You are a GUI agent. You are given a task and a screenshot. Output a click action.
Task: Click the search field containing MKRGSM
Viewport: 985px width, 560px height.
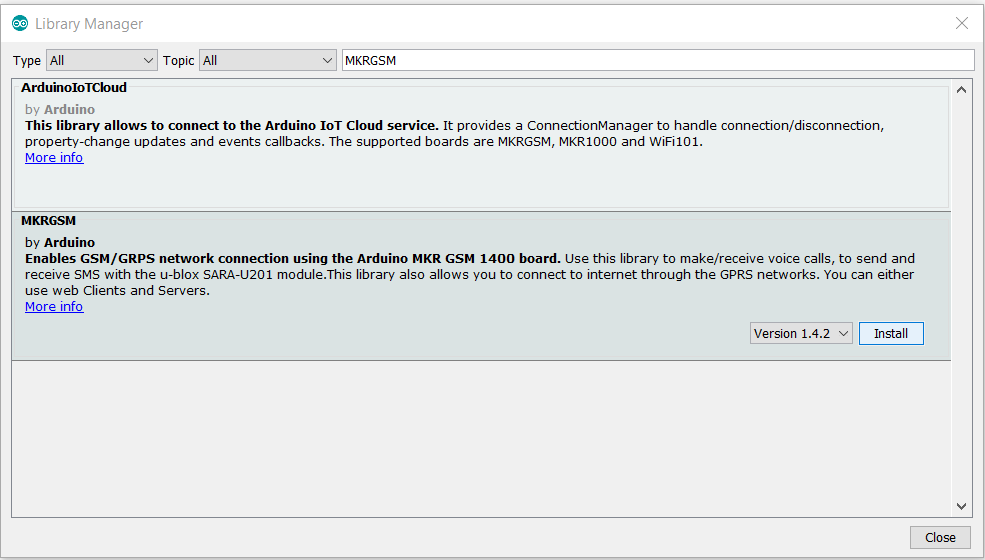[x=656, y=60]
